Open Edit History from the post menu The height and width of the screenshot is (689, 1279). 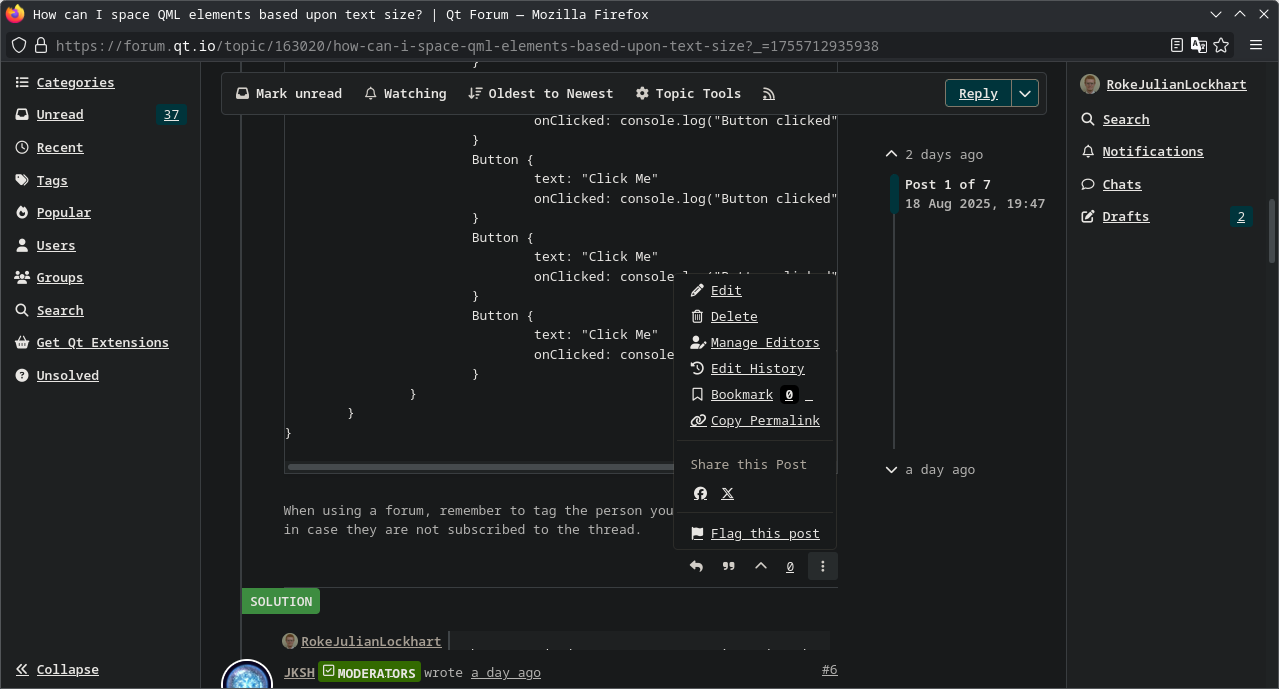point(747,368)
